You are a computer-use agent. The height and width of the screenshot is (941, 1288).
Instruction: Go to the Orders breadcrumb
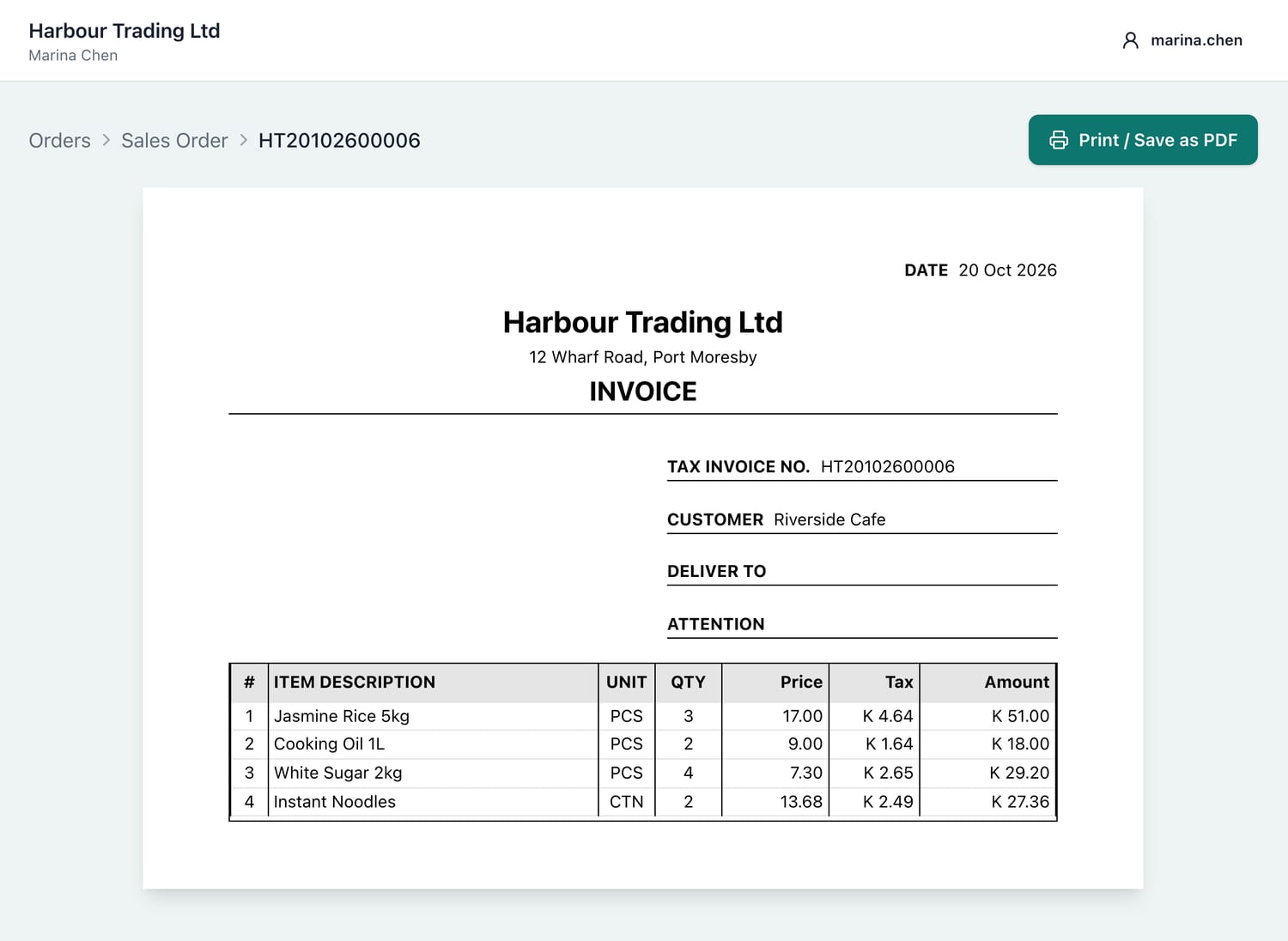[x=59, y=141]
